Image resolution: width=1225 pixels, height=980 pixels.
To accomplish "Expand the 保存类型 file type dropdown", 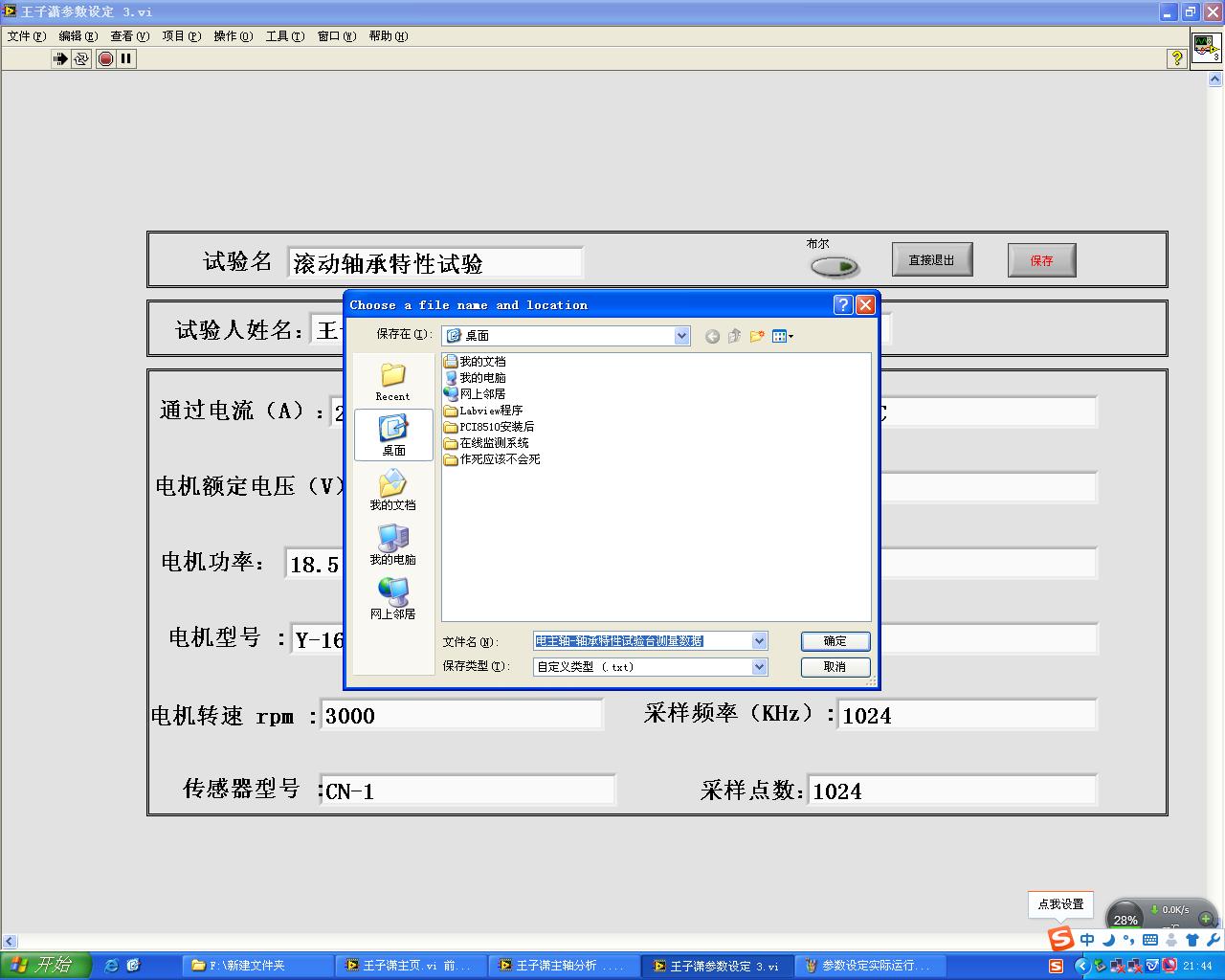I will [x=759, y=667].
